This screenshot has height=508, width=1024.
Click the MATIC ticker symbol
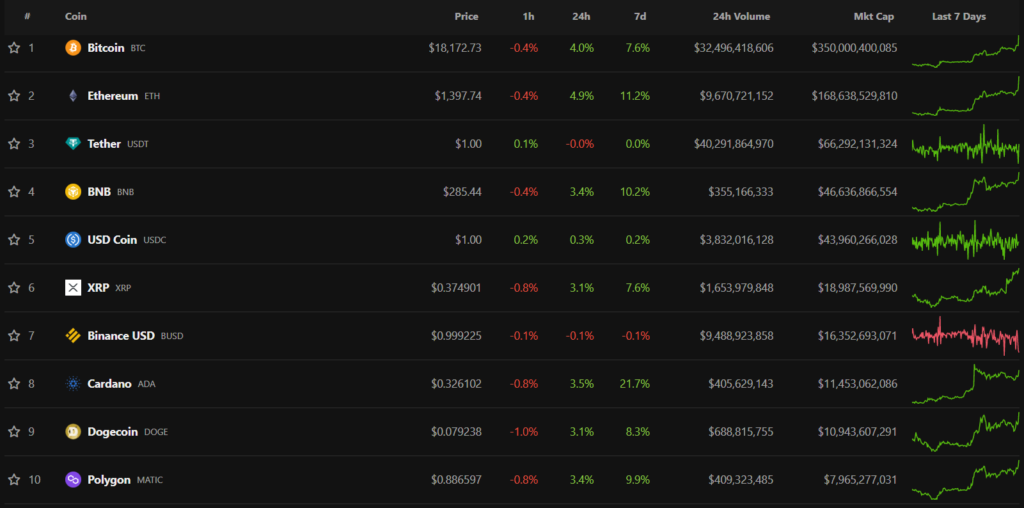point(150,481)
